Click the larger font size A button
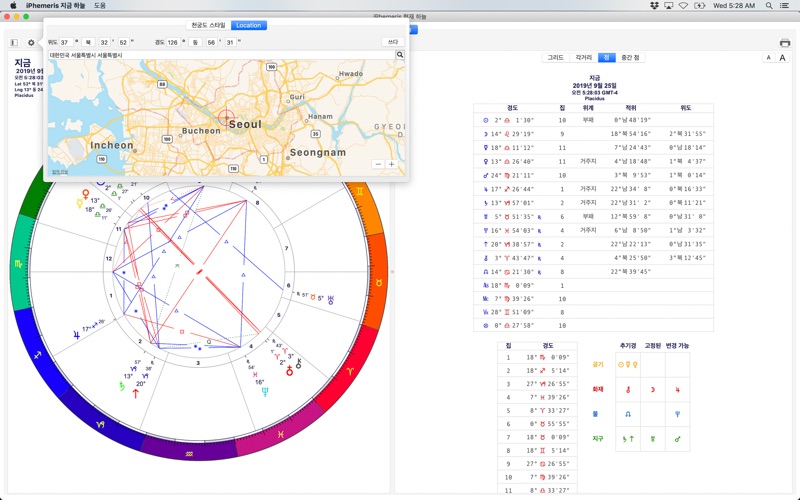This screenshot has height=500, width=800. point(783,58)
